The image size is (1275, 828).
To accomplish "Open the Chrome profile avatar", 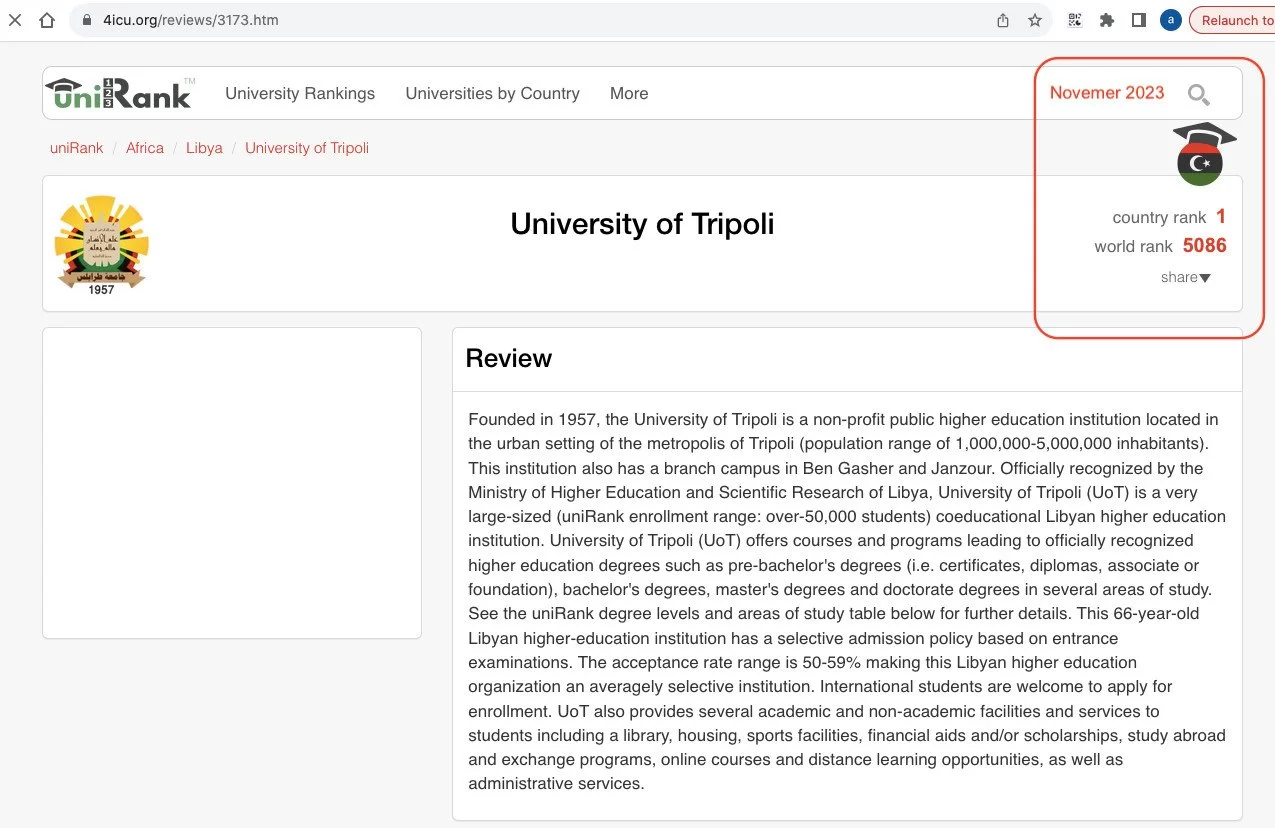I will pyautogui.click(x=1171, y=20).
